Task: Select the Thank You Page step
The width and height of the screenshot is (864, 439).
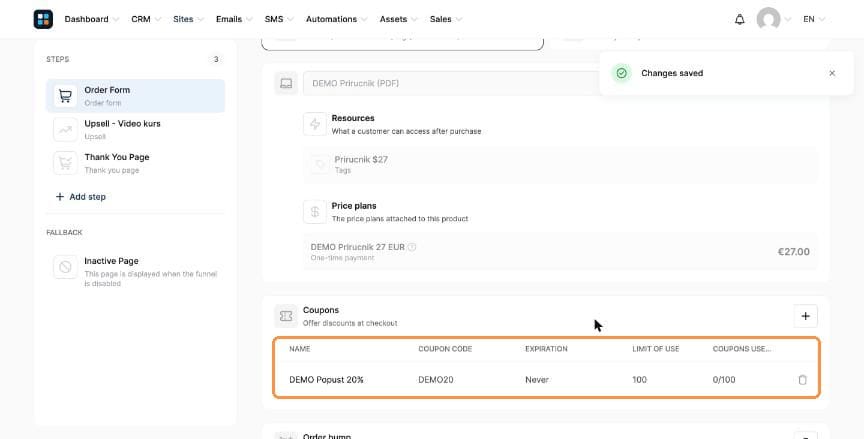Action: [136, 163]
